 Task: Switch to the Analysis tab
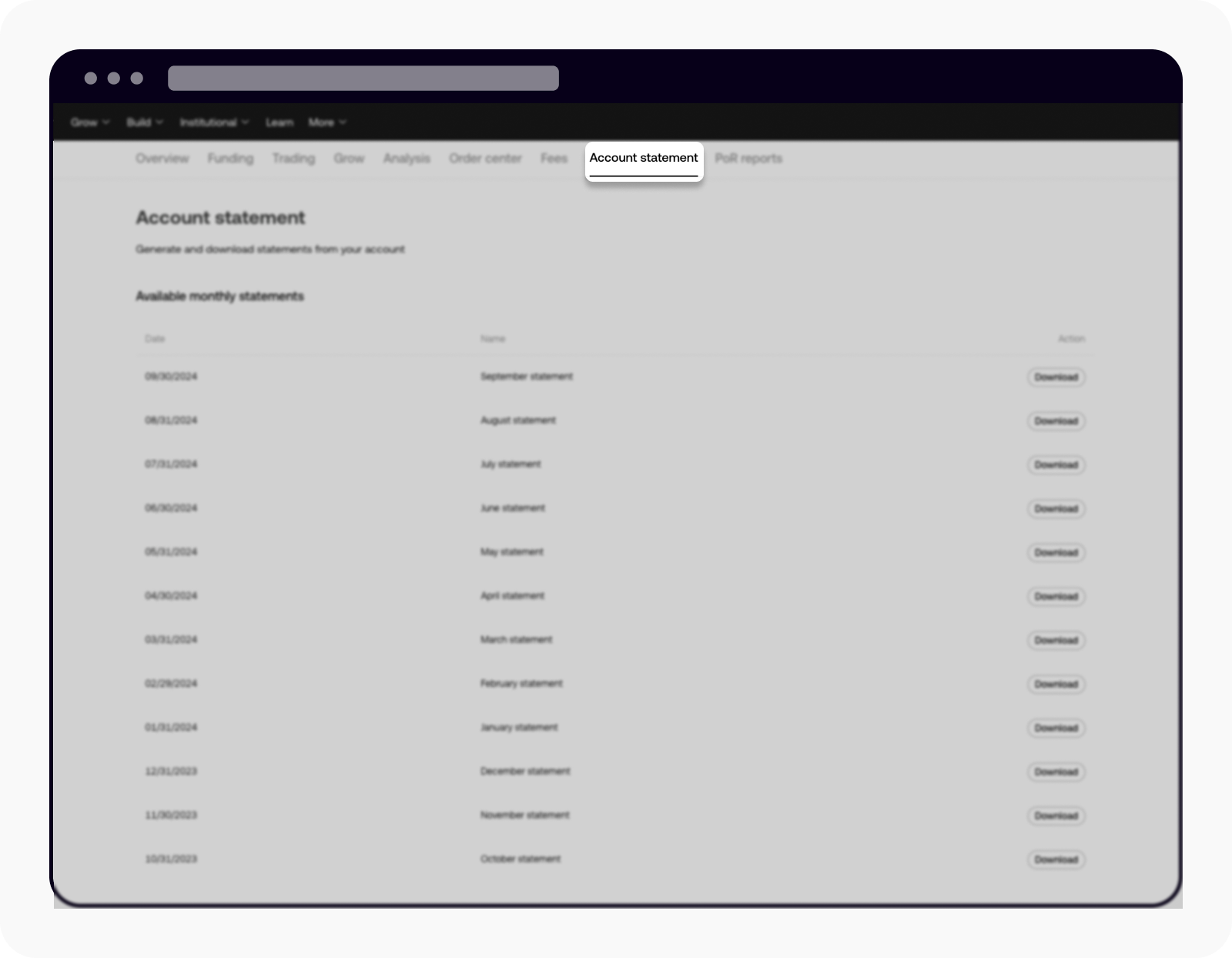tap(407, 159)
